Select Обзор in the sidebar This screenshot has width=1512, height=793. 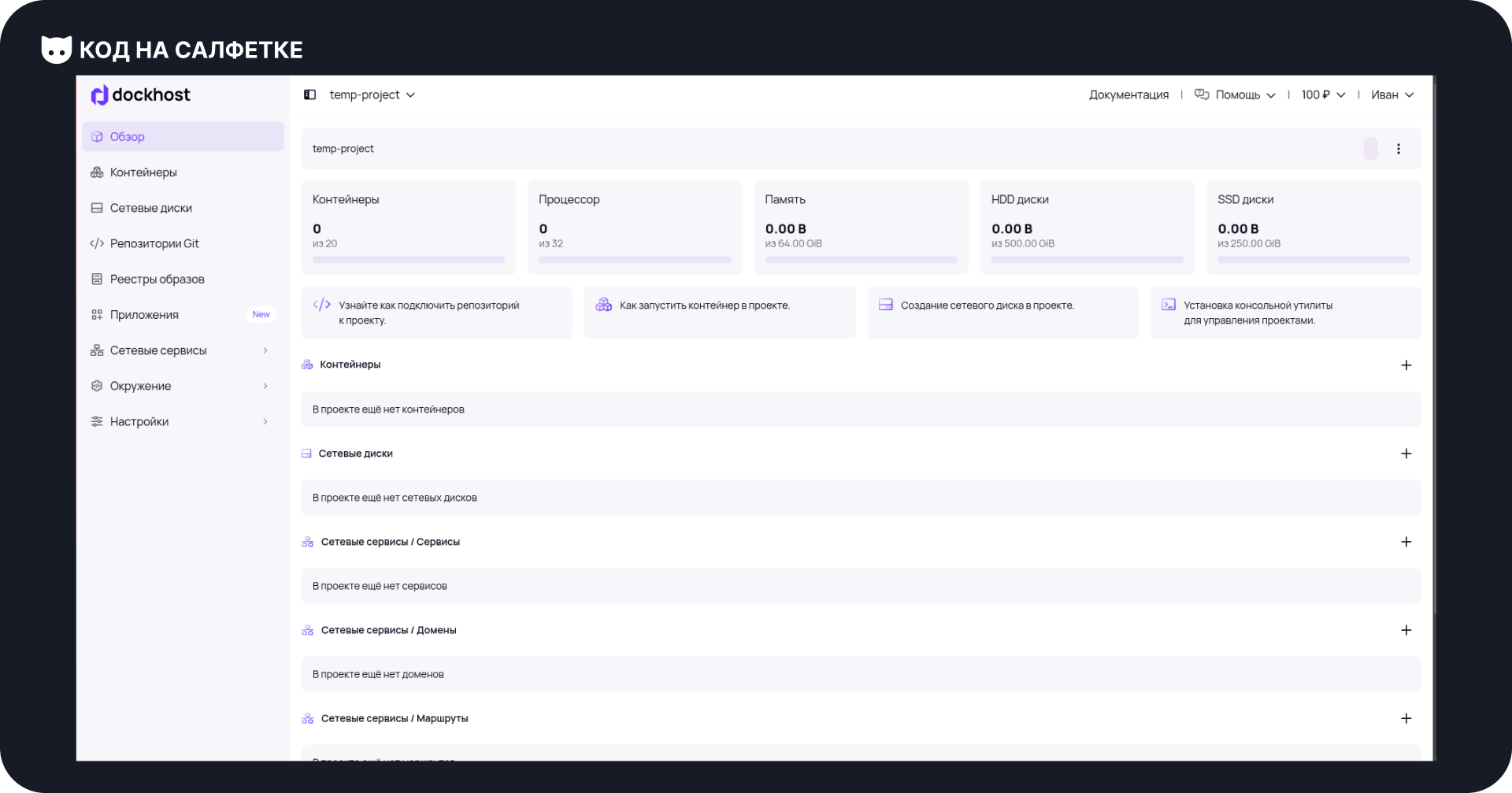183,136
